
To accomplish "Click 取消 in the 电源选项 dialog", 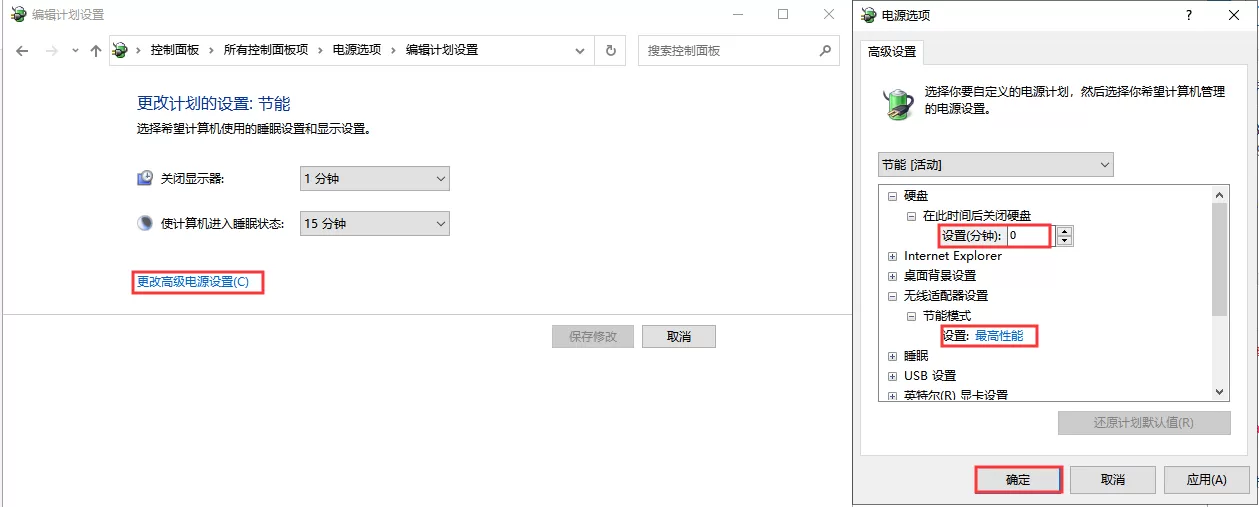I will click(1112, 480).
